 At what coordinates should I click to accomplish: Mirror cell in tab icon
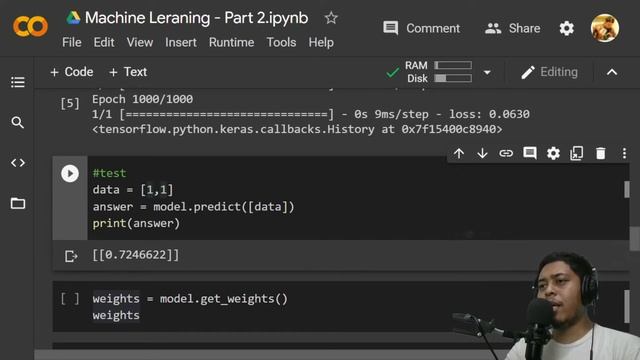(577, 153)
